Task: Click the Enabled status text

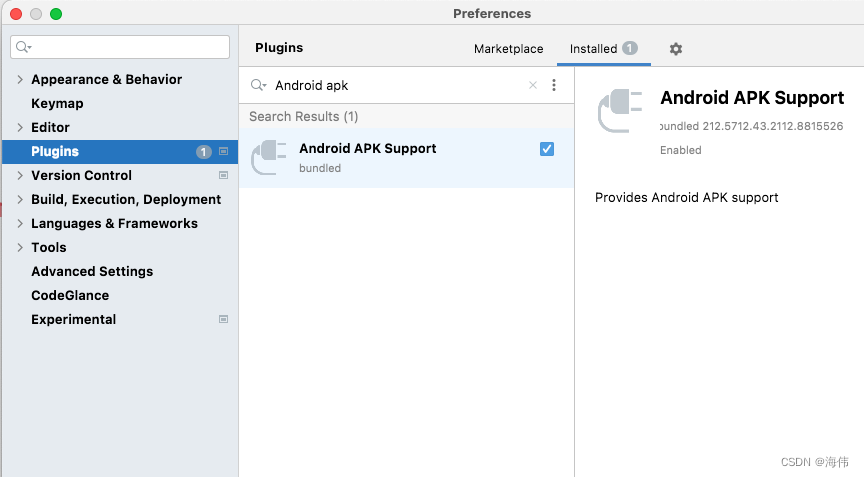Action: (681, 150)
